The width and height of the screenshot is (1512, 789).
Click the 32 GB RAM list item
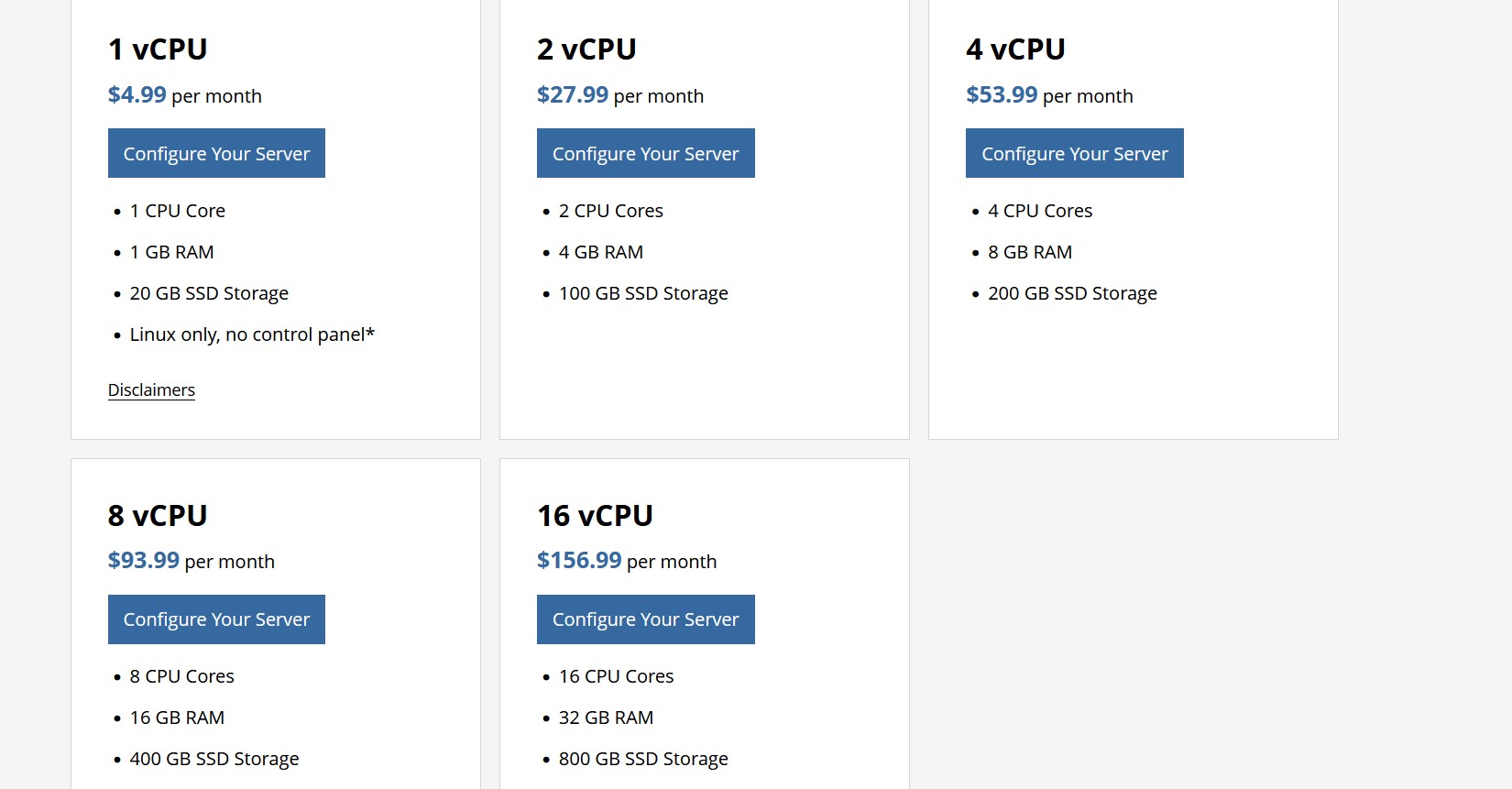pos(606,718)
